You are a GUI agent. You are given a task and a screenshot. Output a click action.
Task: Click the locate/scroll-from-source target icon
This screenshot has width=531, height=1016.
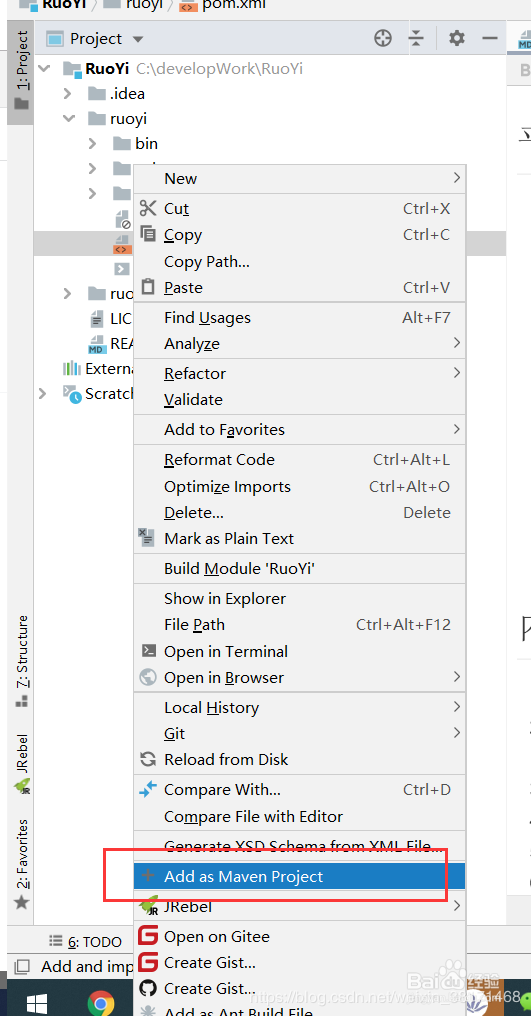(x=383, y=39)
